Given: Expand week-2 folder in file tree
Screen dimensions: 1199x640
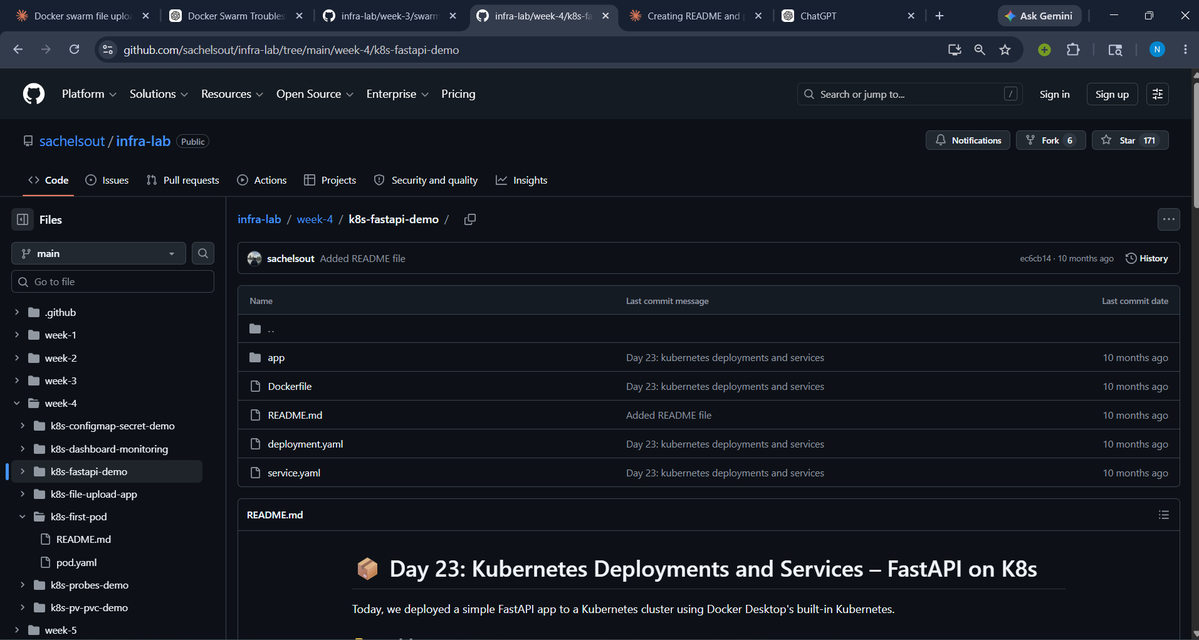Looking at the screenshot, I should point(17,358).
